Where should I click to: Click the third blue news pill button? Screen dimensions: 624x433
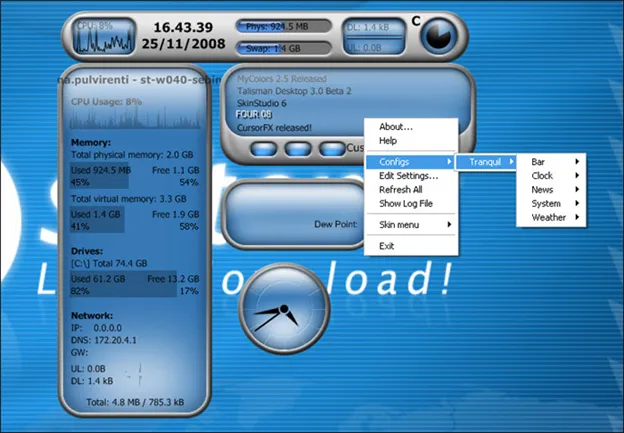click(332, 149)
